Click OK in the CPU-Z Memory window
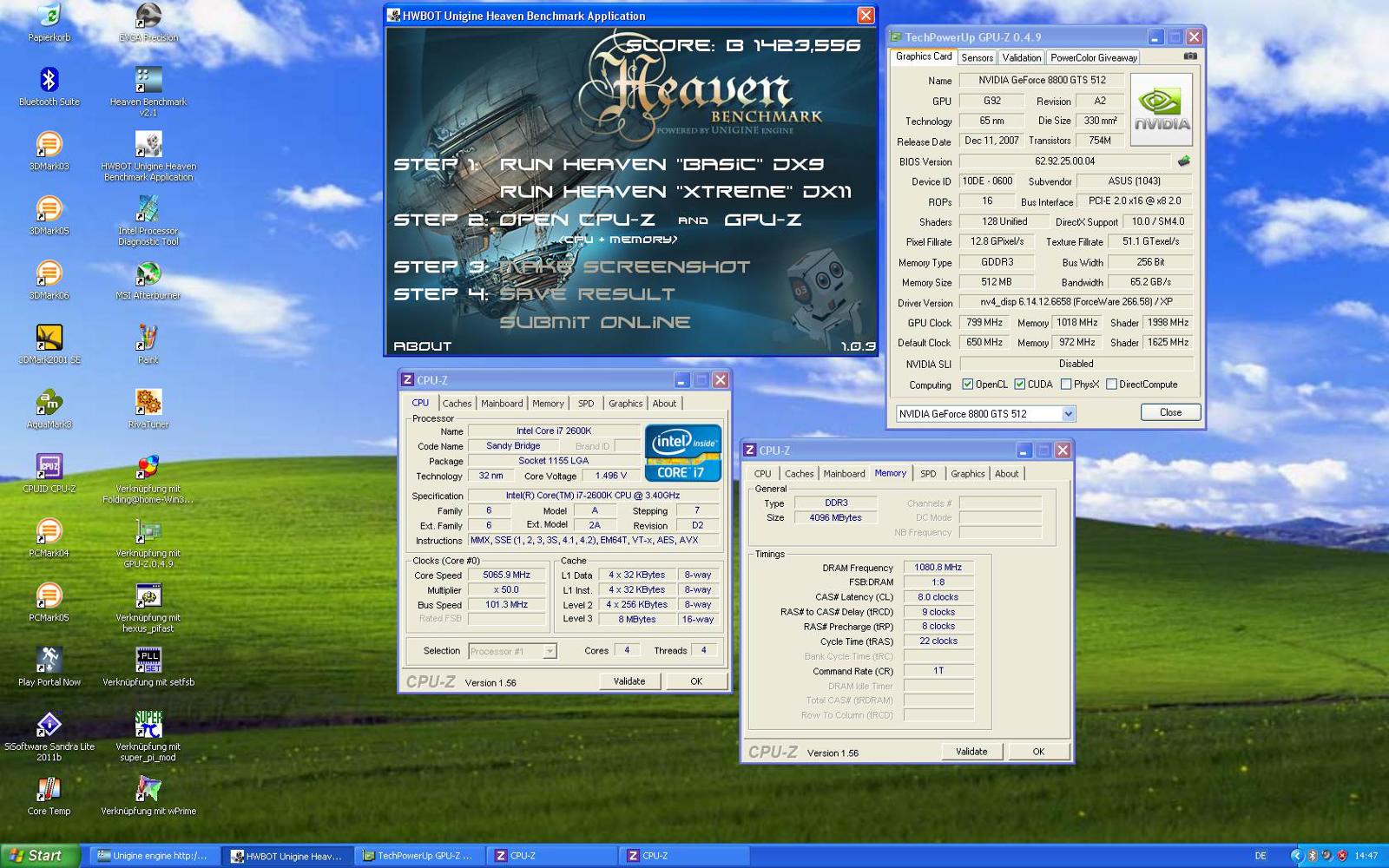1389x868 pixels. coord(1038,752)
